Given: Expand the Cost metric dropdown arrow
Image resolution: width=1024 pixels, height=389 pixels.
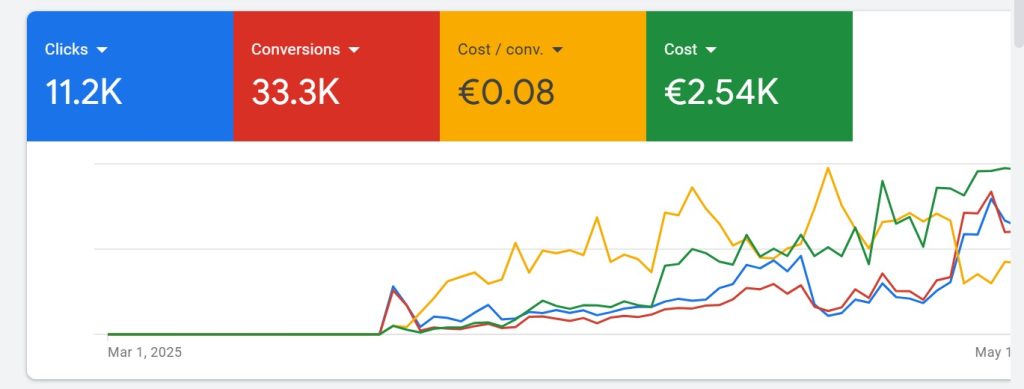Looking at the screenshot, I should pos(711,50).
